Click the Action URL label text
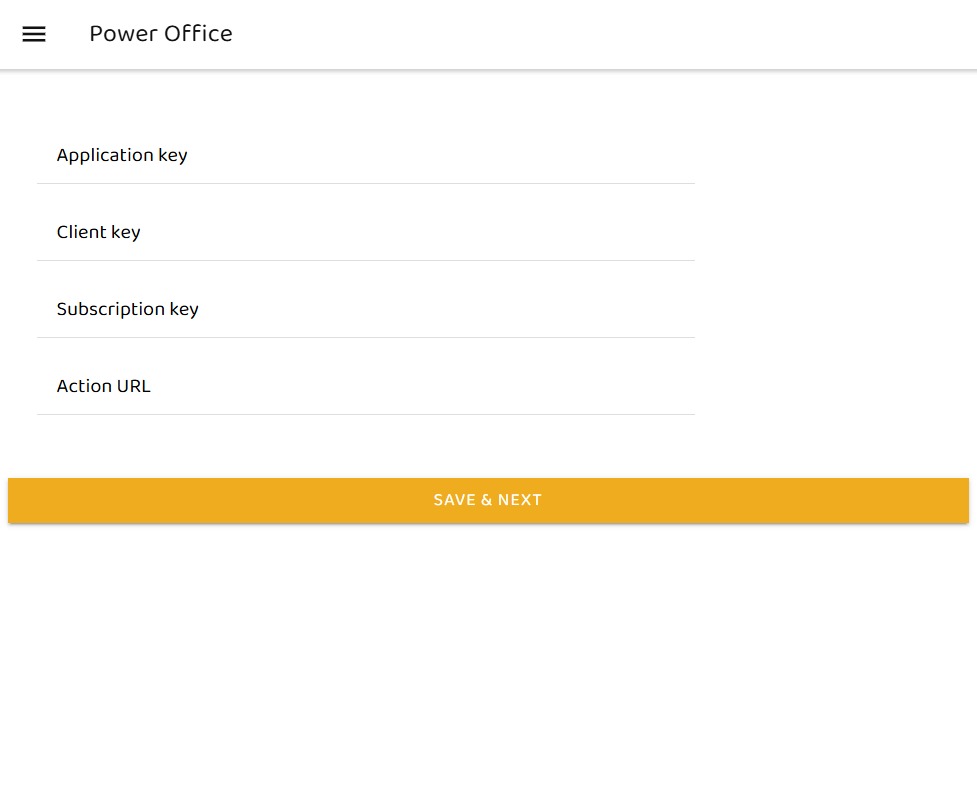 click(103, 386)
